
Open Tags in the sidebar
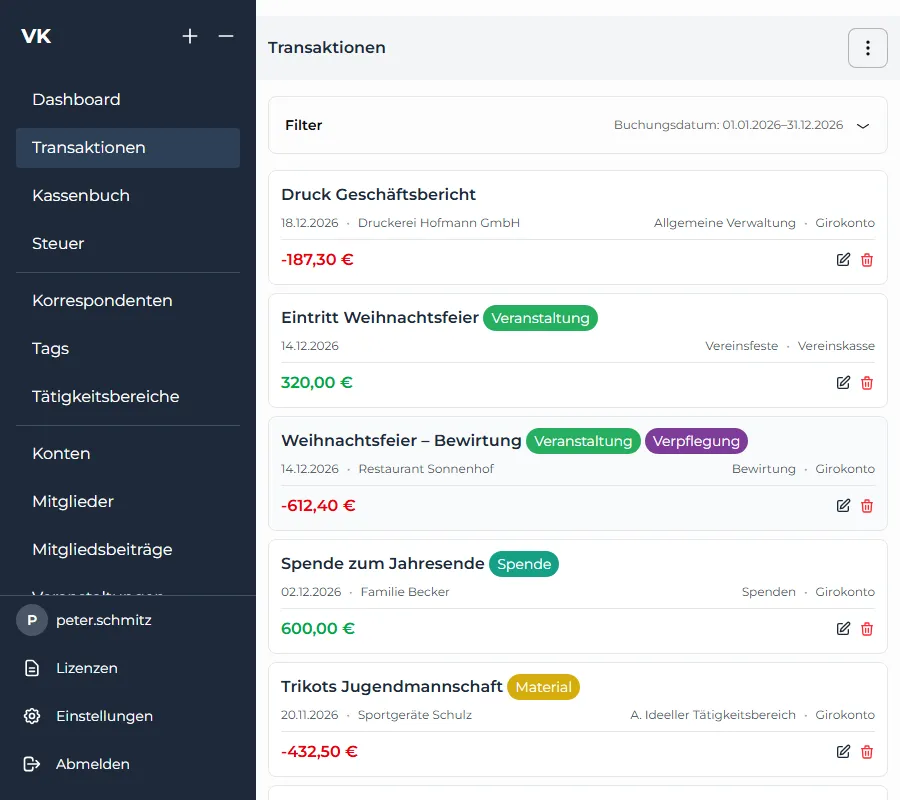(128, 349)
